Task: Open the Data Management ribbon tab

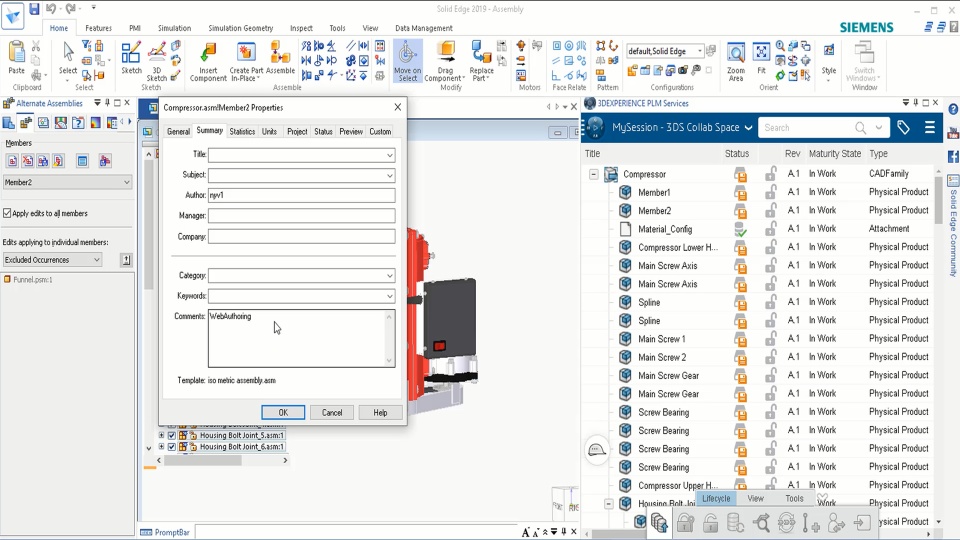Action: (424, 28)
